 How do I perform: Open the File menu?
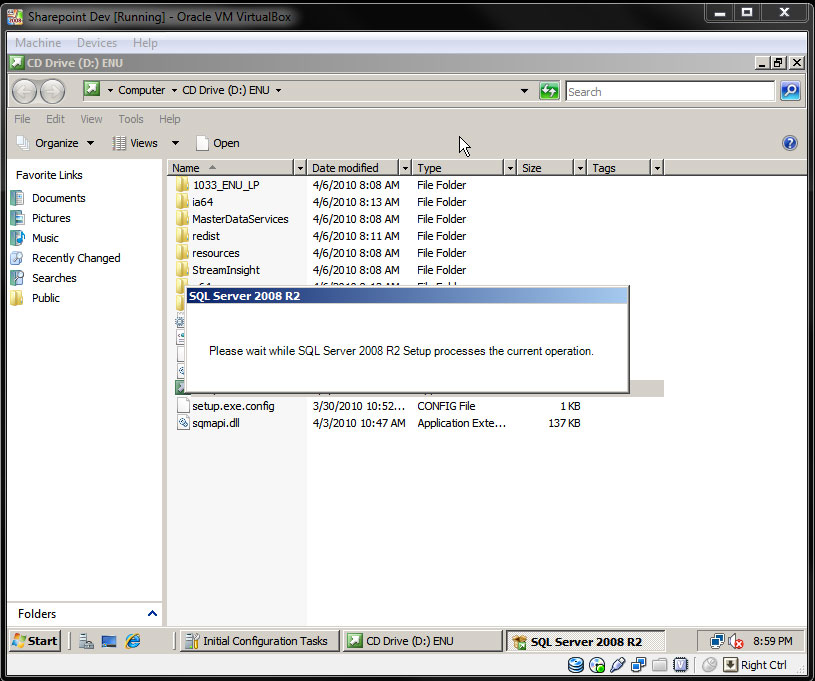tap(22, 119)
